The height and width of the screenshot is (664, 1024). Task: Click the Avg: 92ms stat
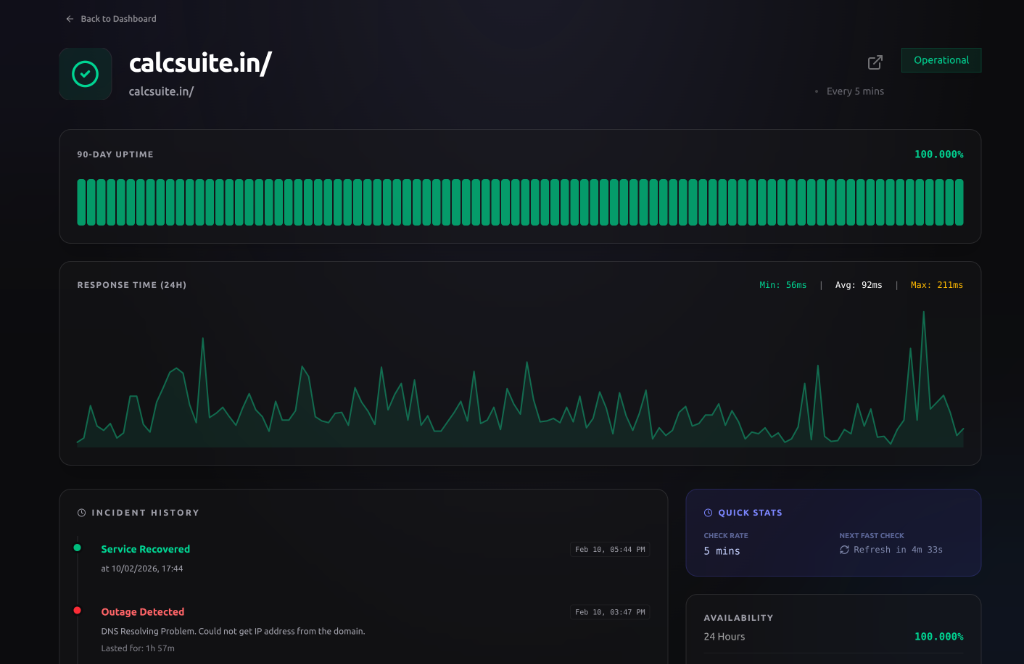coord(859,285)
